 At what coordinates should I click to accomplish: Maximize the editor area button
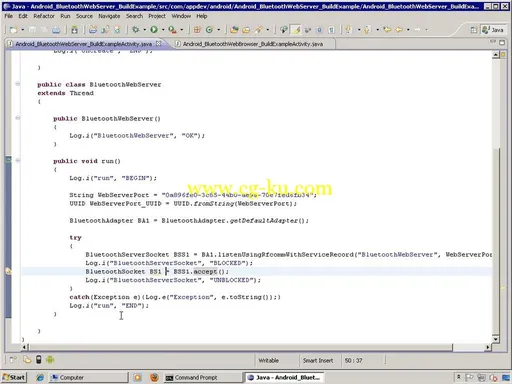coord(502,42)
